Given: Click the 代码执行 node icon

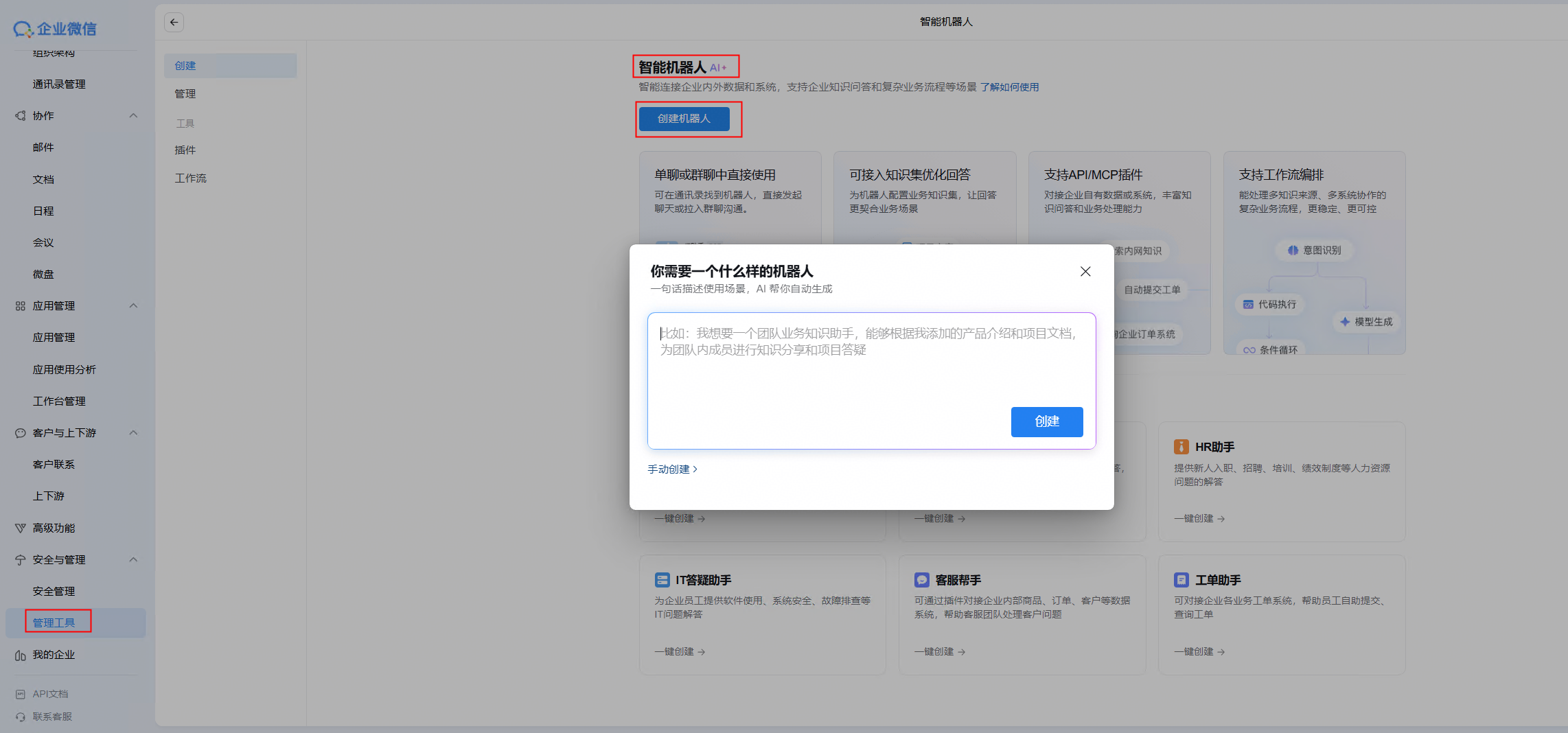Looking at the screenshot, I should tap(1248, 304).
